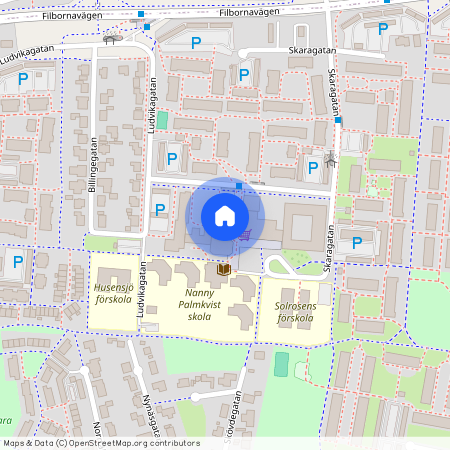
Task: Click the Solrosens förskola label
Action: pyautogui.click(x=295, y=312)
